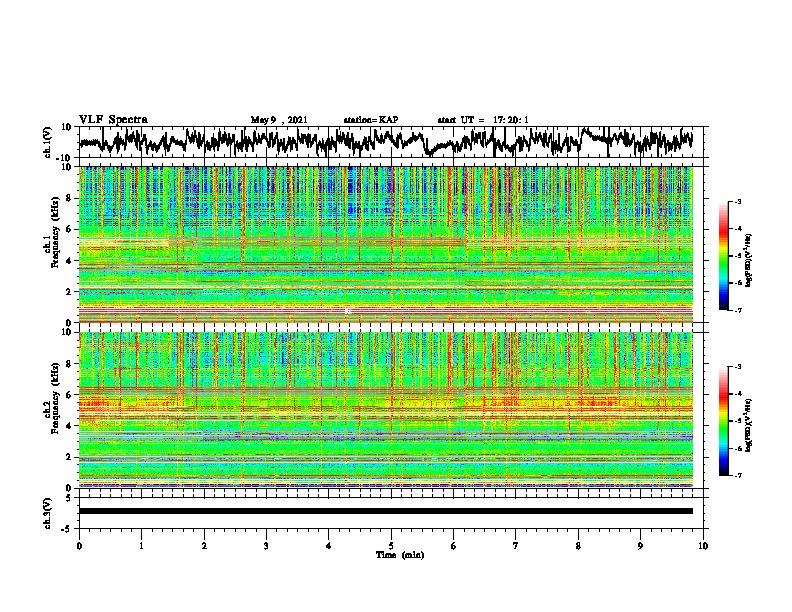Click tick label 1 on the Time axis
The width and height of the screenshot is (792, 612).
[x=141, y=546]
